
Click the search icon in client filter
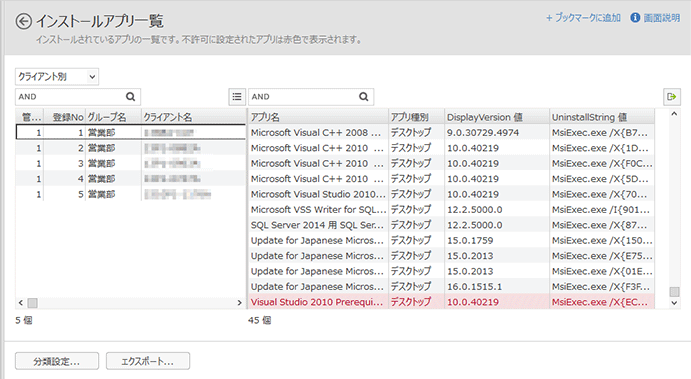click(x=130, y=97)
